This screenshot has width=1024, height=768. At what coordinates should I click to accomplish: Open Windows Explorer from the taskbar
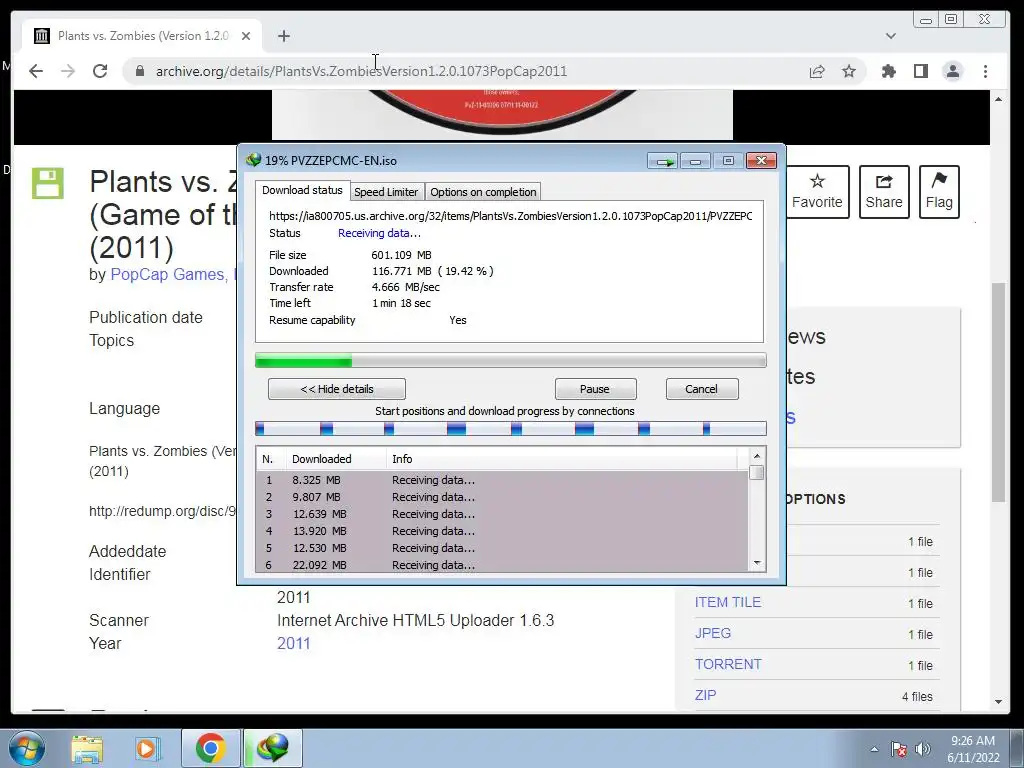(87, 748)
